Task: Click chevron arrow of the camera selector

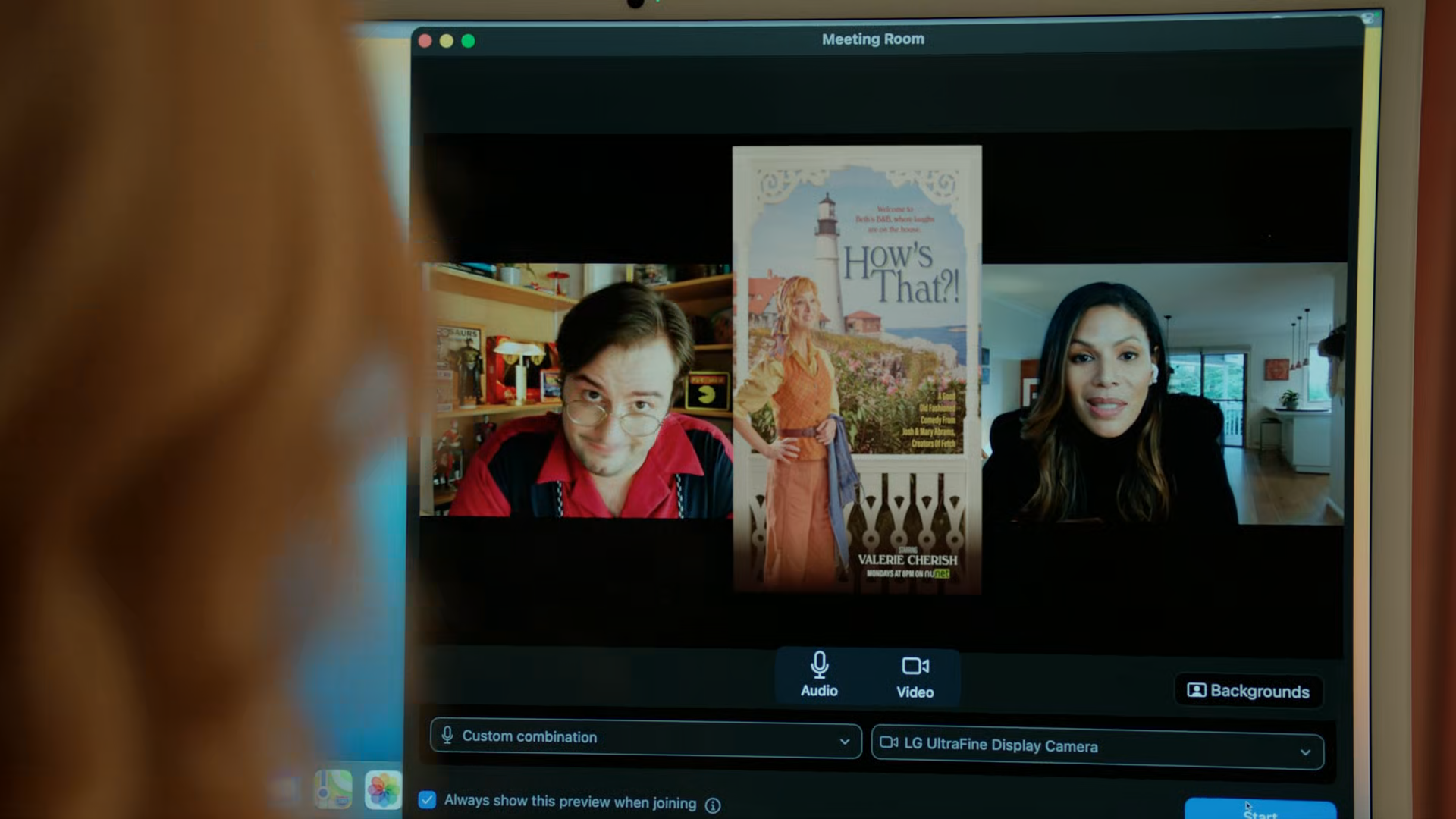Action: [1305, 752]
